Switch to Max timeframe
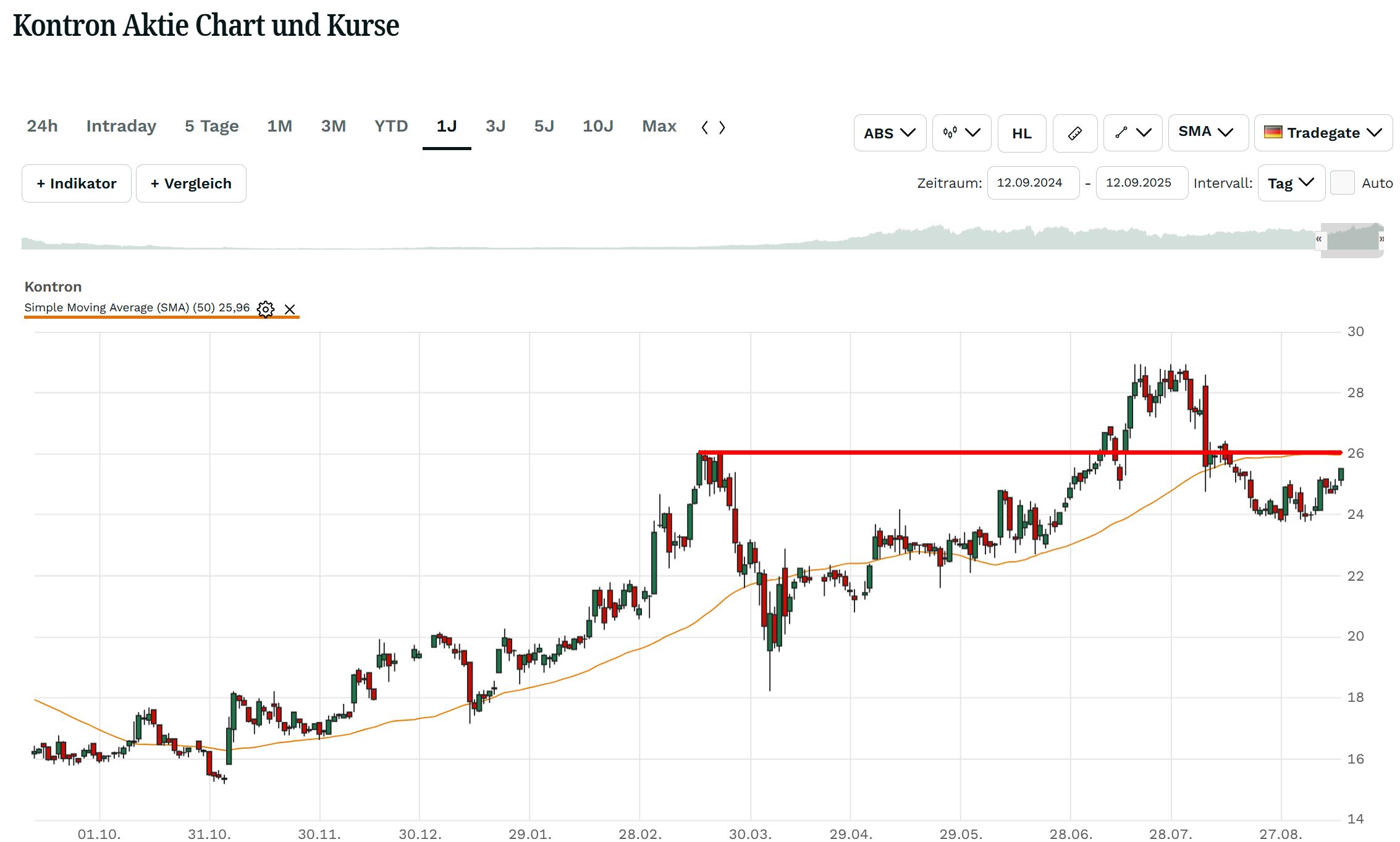The height and width of the screenshot is (842, 1400). (659, 126)
